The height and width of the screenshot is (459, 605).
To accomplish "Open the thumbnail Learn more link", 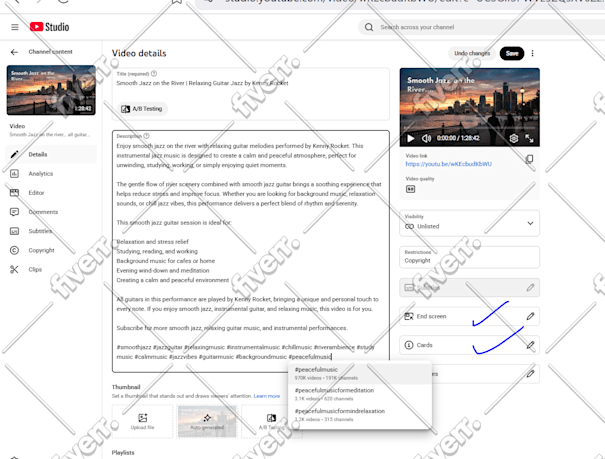I will (267, 396).
